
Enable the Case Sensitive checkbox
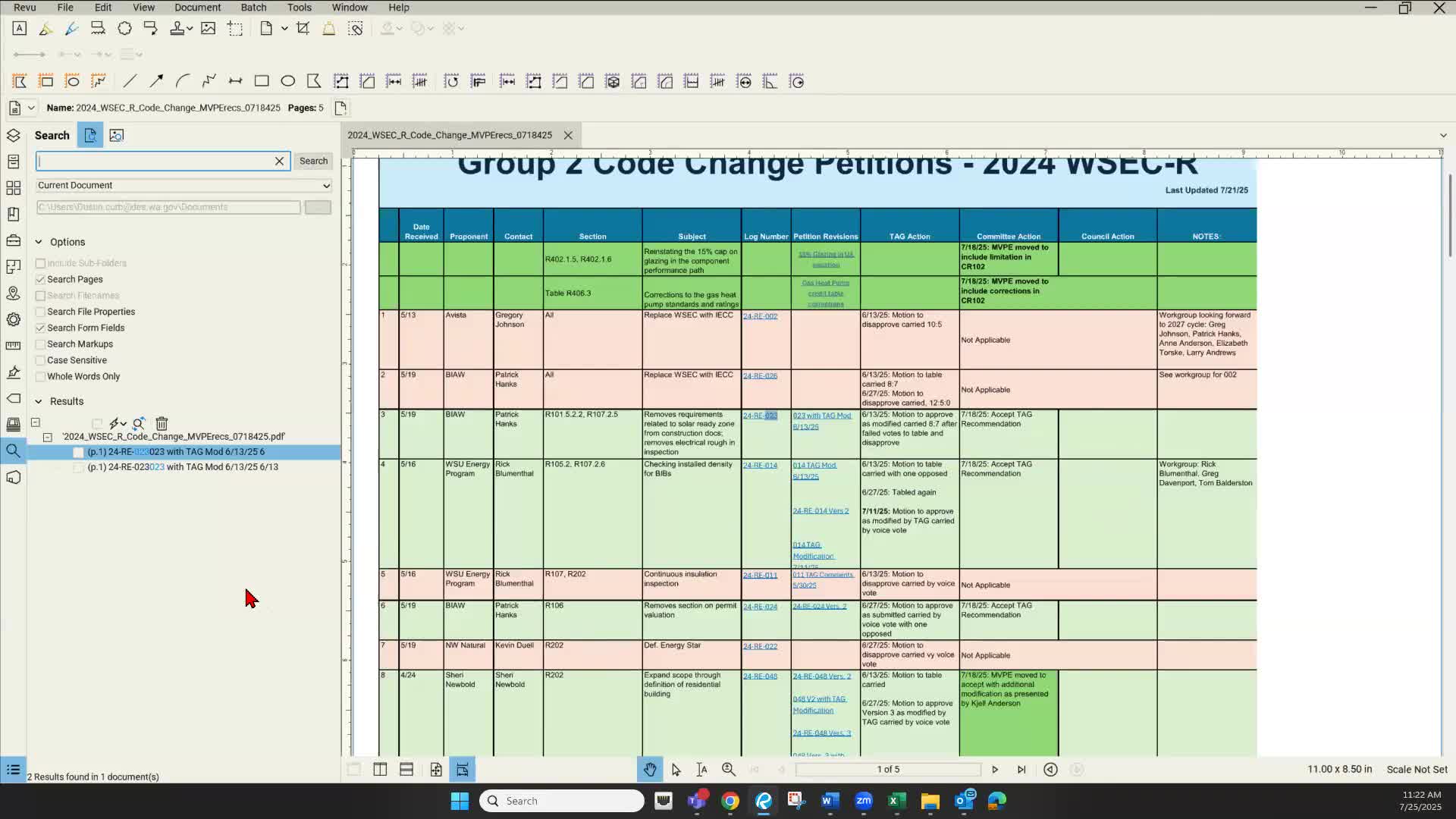(x=41, y=360)
